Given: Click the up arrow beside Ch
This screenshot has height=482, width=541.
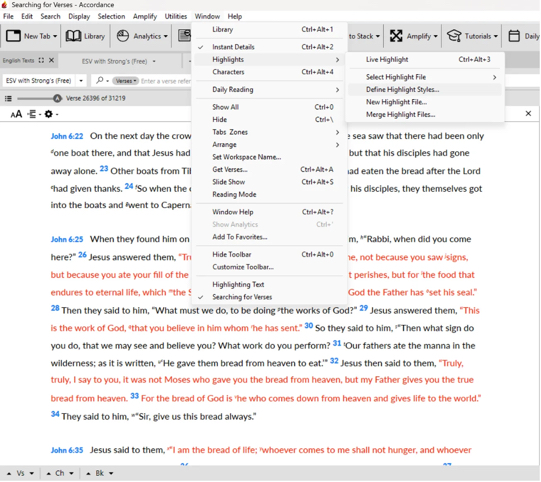Looking at the screenshot, I should pos(49,474).
